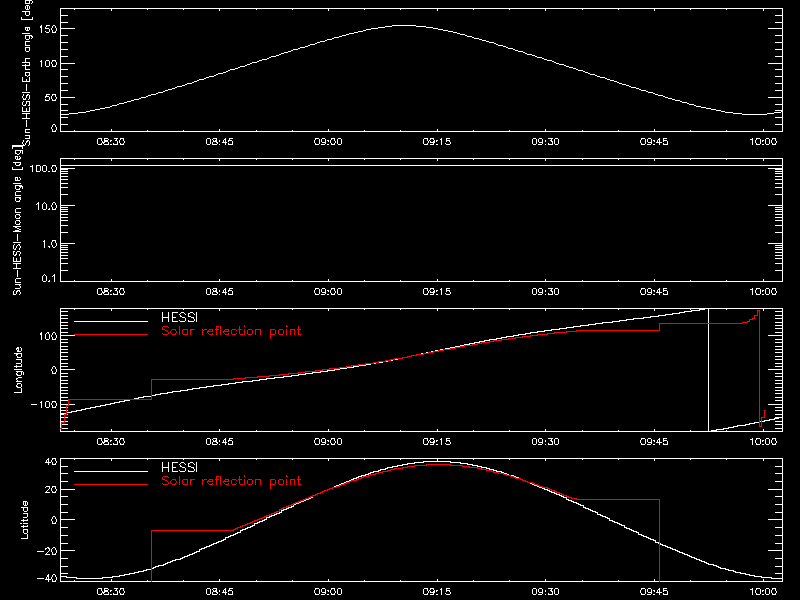
Task: Click 10.0 tick on Moon angle axis
Action: tap(47, 206)
